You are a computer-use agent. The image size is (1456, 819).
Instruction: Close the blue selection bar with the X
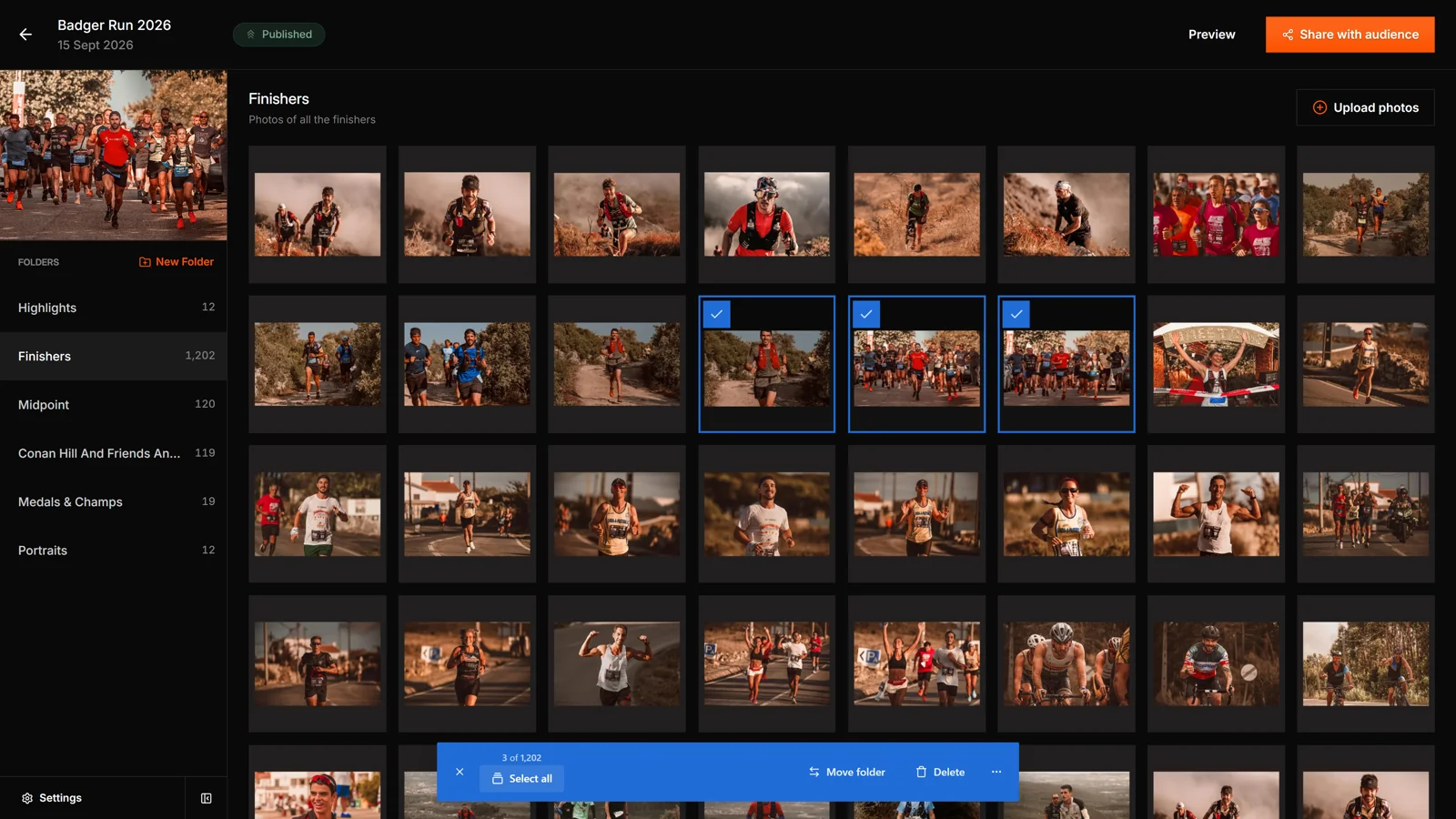(460, 772)
